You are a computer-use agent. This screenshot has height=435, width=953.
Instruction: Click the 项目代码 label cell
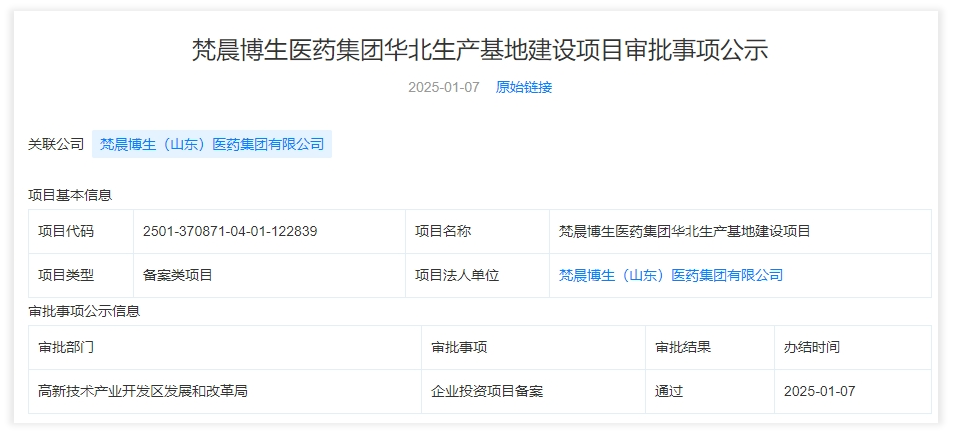click(66, 231)
